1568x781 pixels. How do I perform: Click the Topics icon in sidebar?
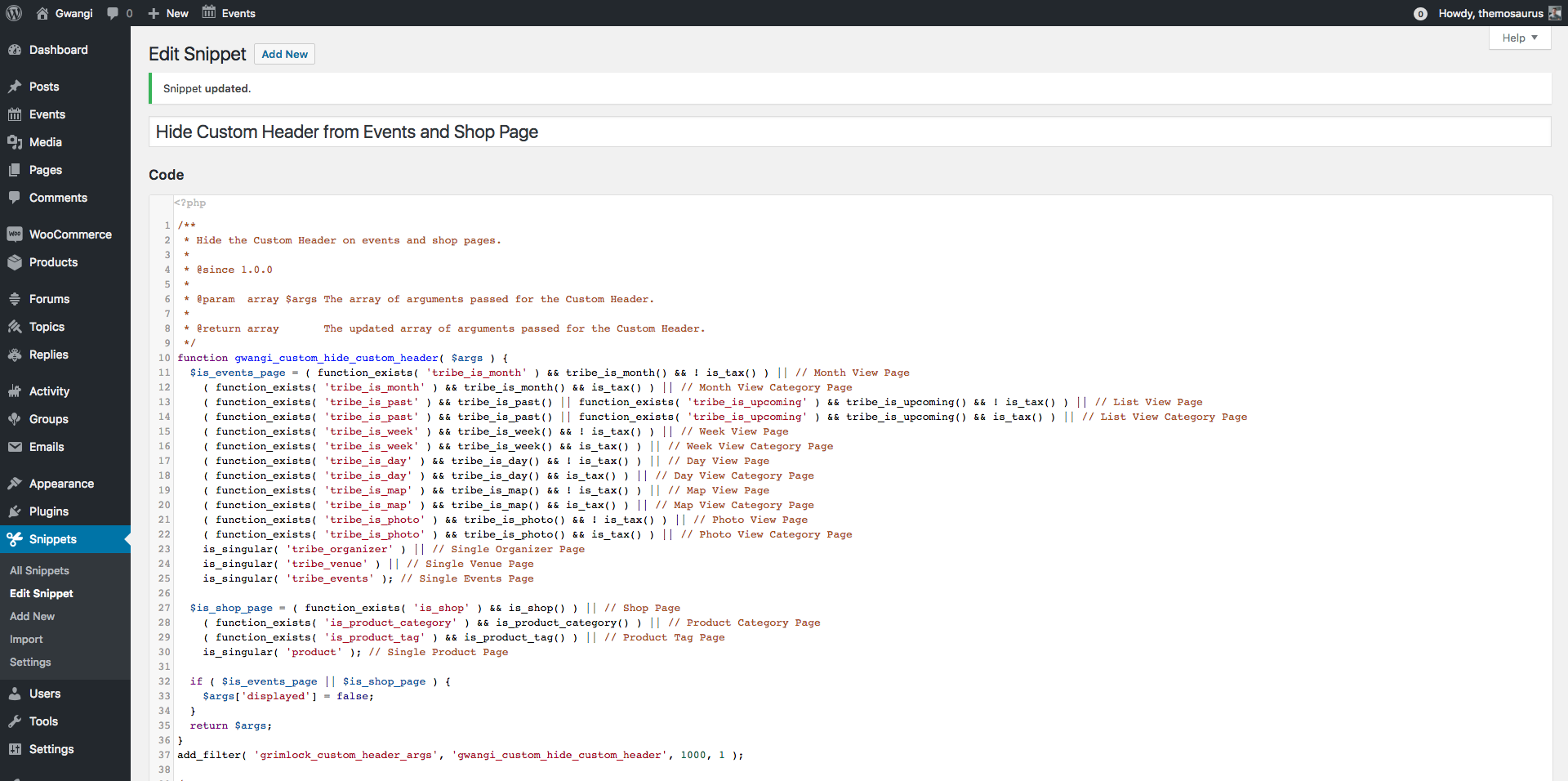click(x=15, y=327)
